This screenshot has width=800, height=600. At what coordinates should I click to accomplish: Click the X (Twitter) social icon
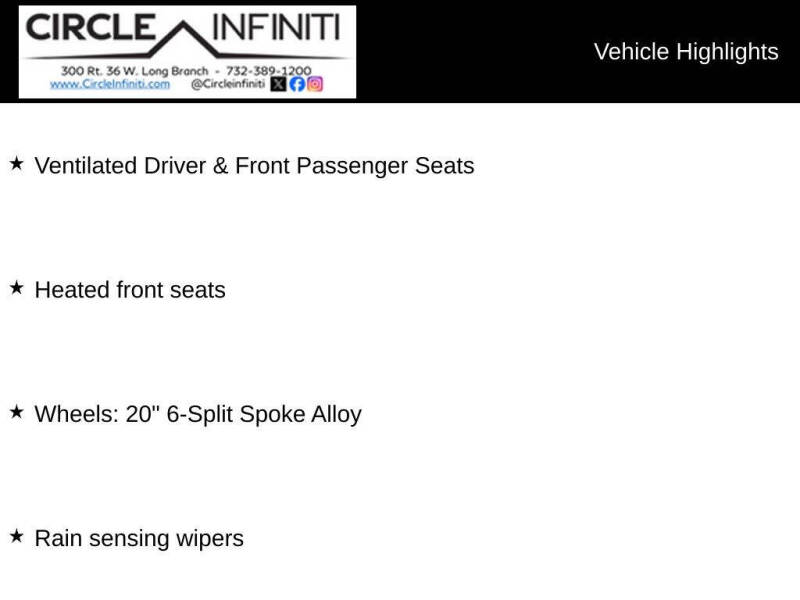point(278,84)
